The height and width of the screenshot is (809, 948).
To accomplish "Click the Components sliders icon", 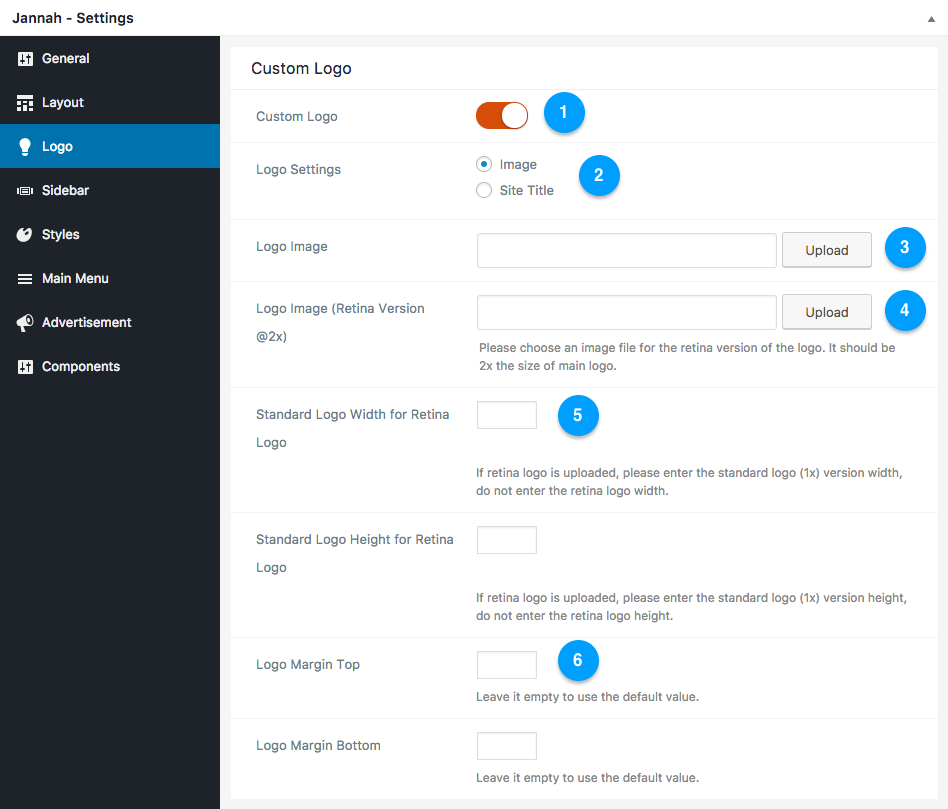I will point(25,367).
